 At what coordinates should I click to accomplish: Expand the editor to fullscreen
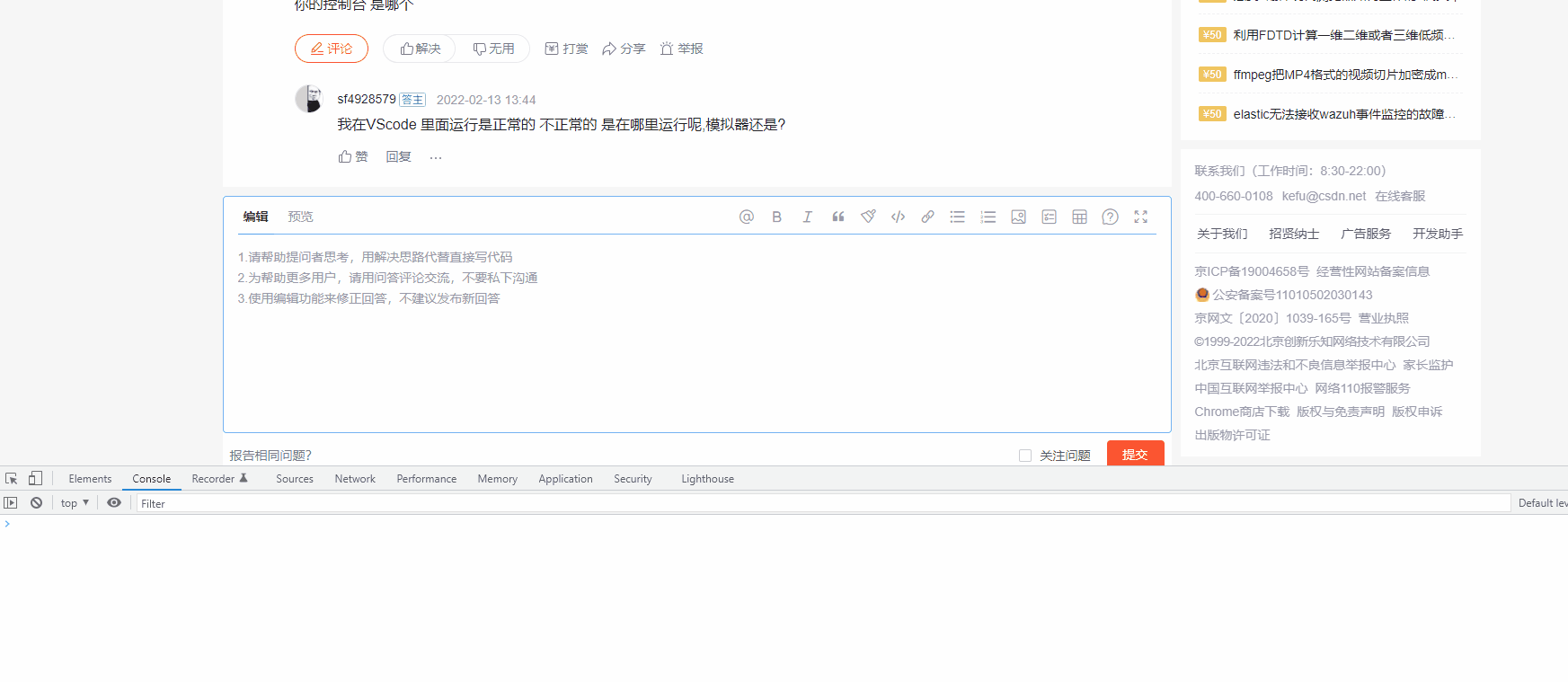pos(1140,217)
